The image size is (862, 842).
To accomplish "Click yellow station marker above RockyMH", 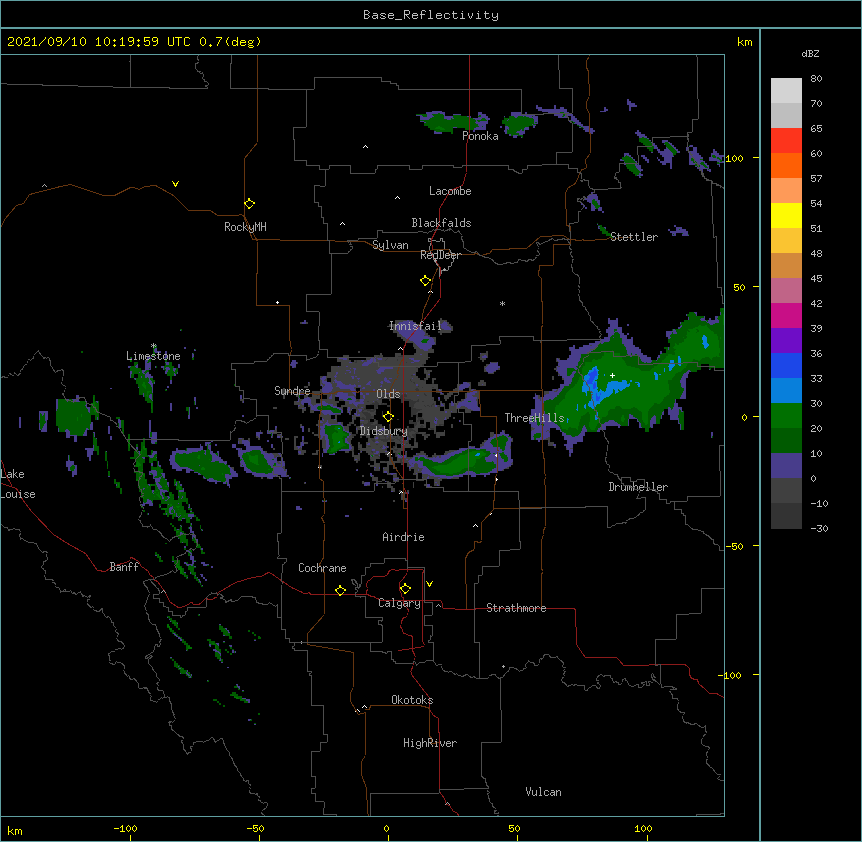I will pos(250,203).
